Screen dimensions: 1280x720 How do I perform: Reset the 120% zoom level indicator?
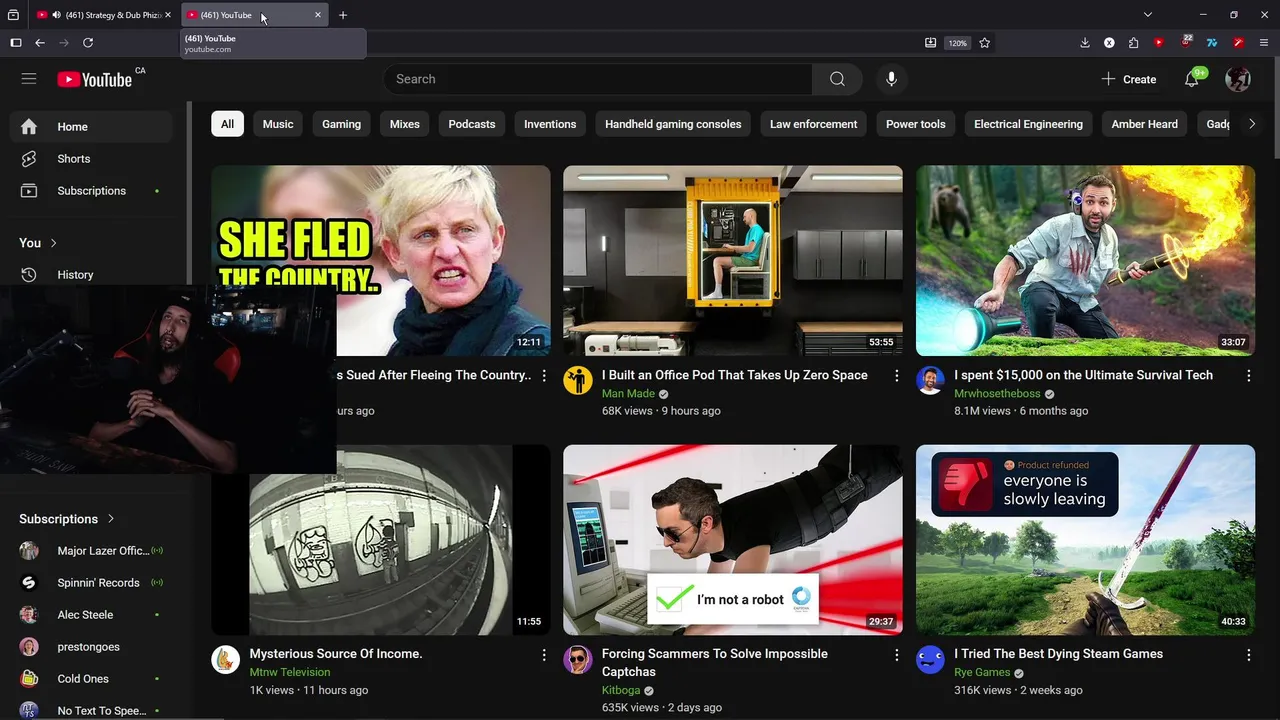(958, 43)
